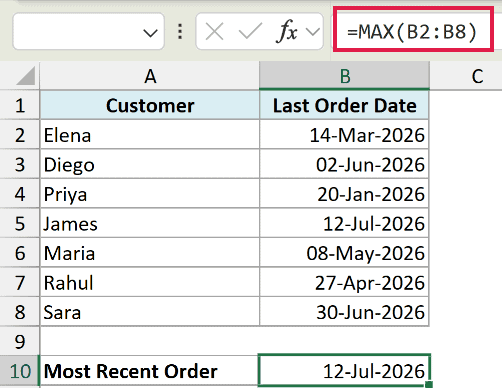Click the formula bar containing =MAX(B2:B8)
This screenshot has height=388, width=502.
click(413, 31)
